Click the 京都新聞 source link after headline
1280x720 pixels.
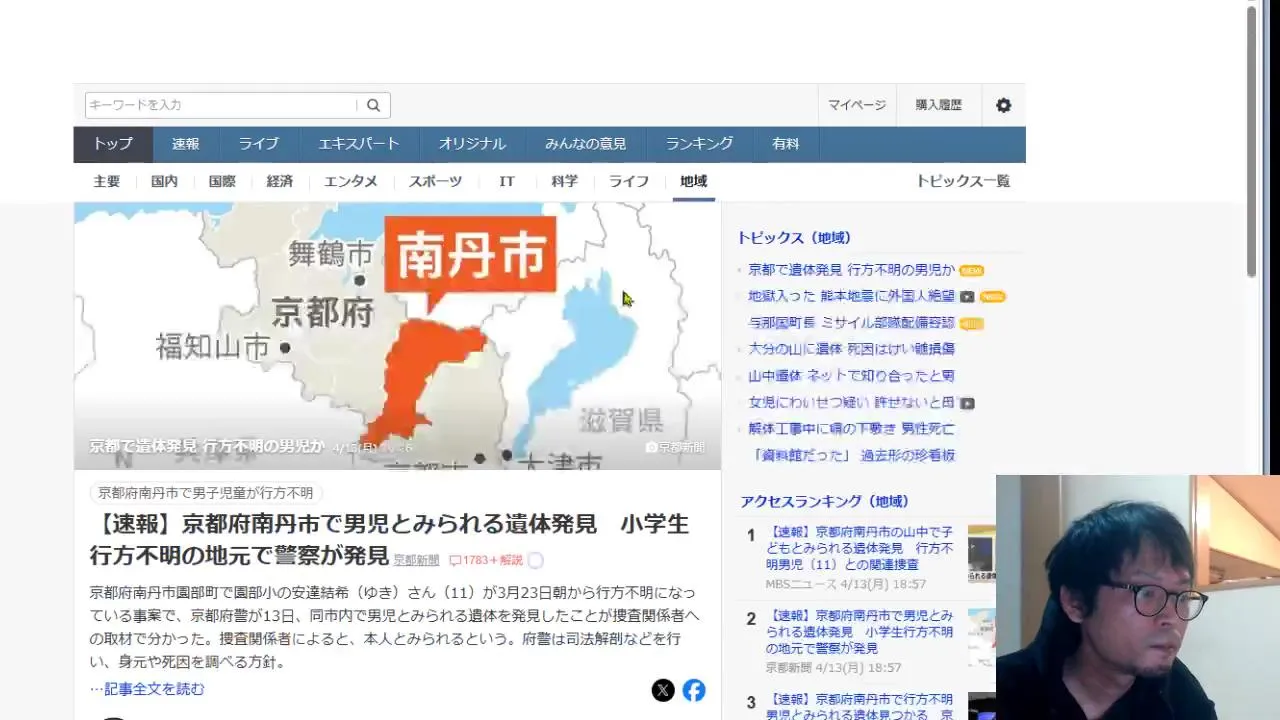tap(416, 561)
